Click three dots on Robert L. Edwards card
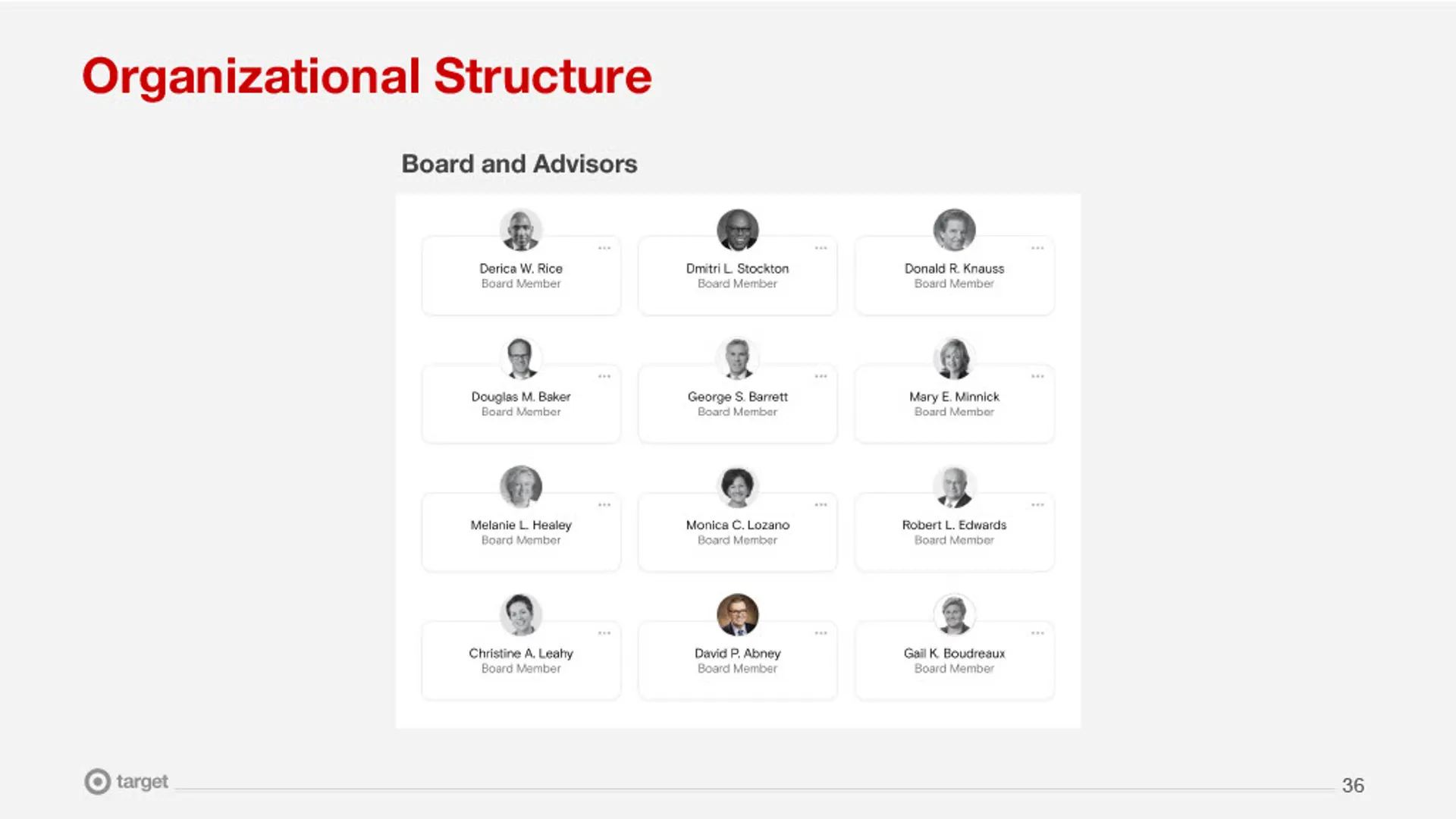The width and height of the screenshot is (1456, 819). (x=1037, y=504)
